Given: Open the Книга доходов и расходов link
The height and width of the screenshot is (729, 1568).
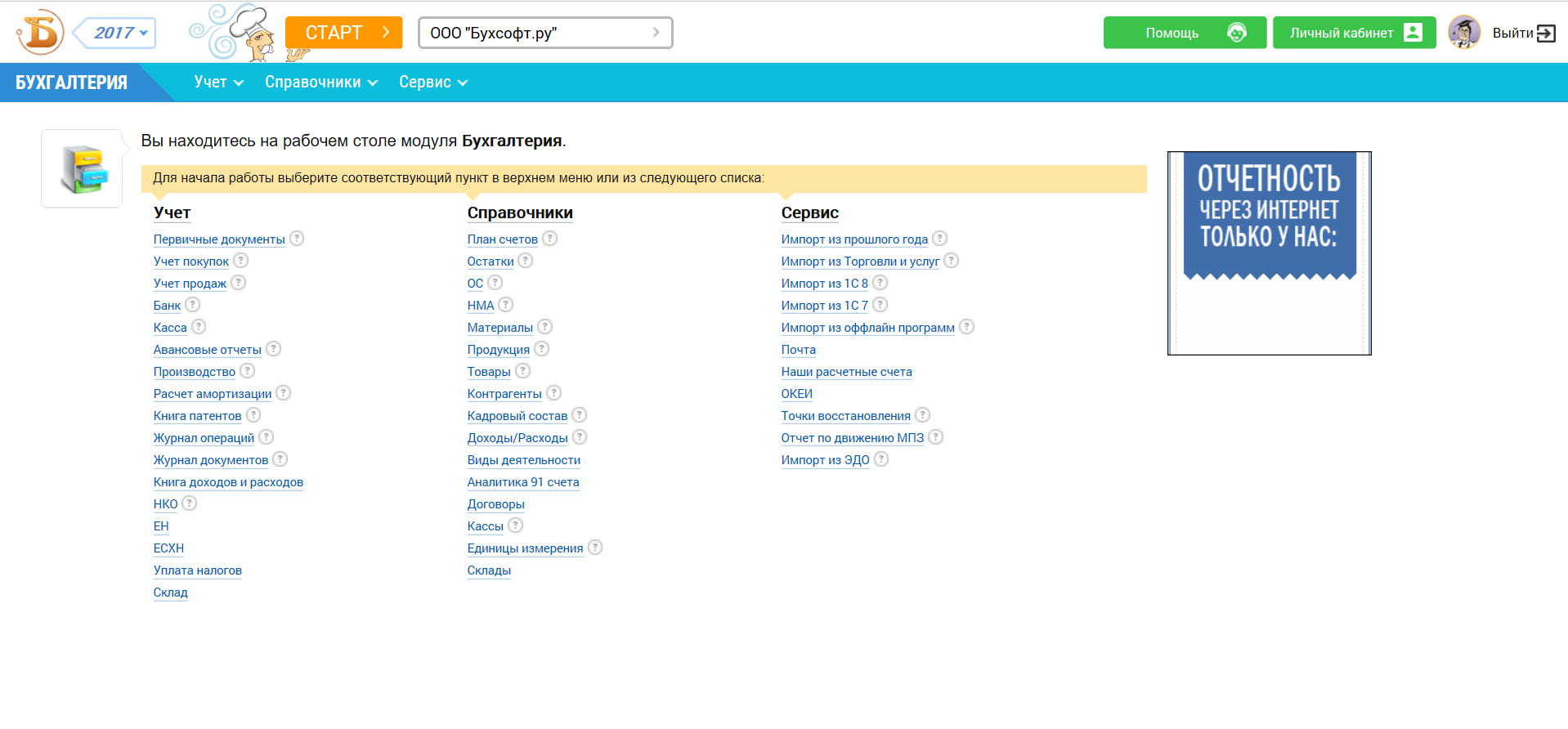Looking at the screenshot, I should pos(228,482).
